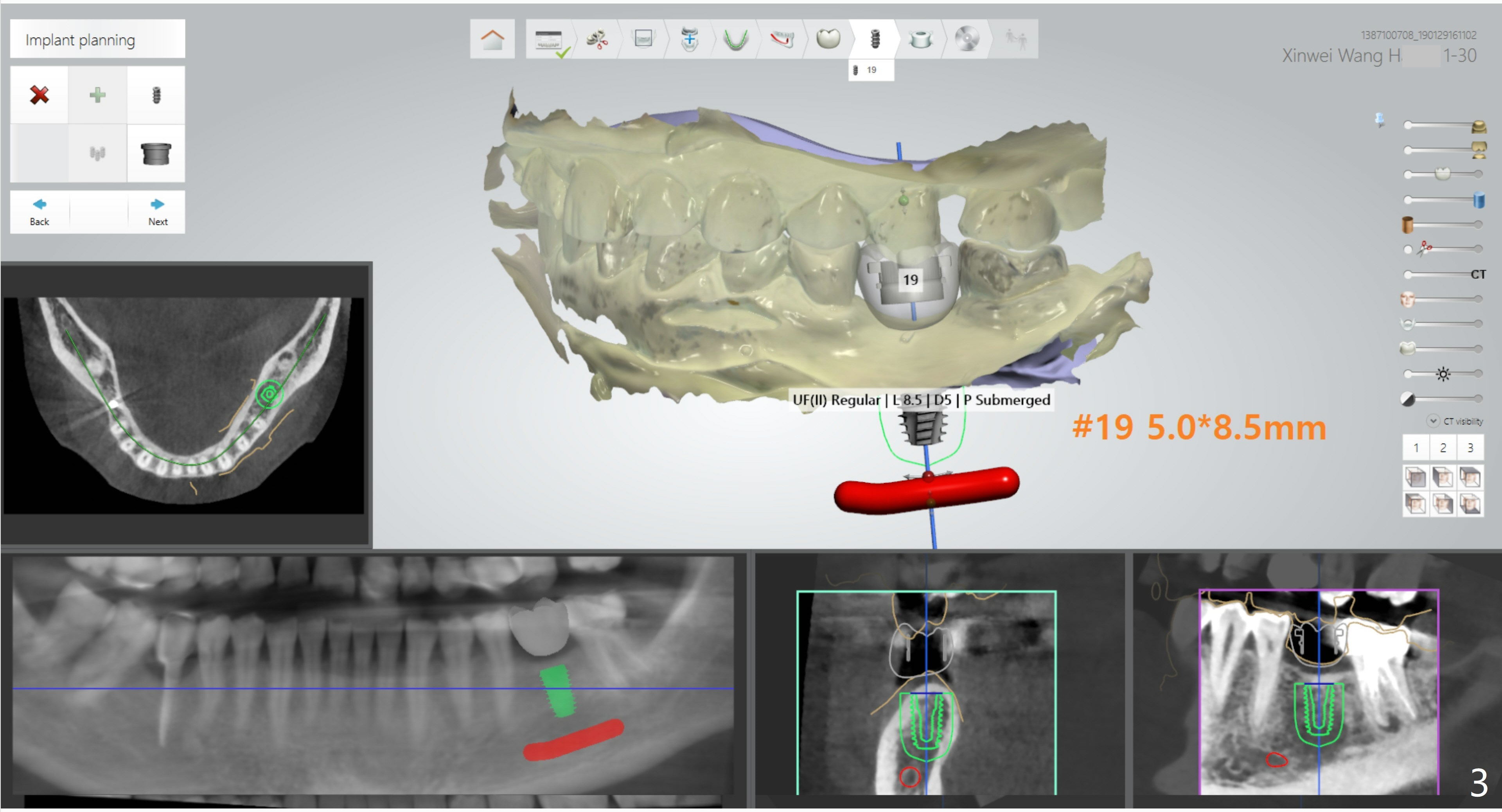Image resolution: width=1502 pixels, height=812 pixels.
Task: Open the nerve canal marking step icon
Action: click(782, 39)
